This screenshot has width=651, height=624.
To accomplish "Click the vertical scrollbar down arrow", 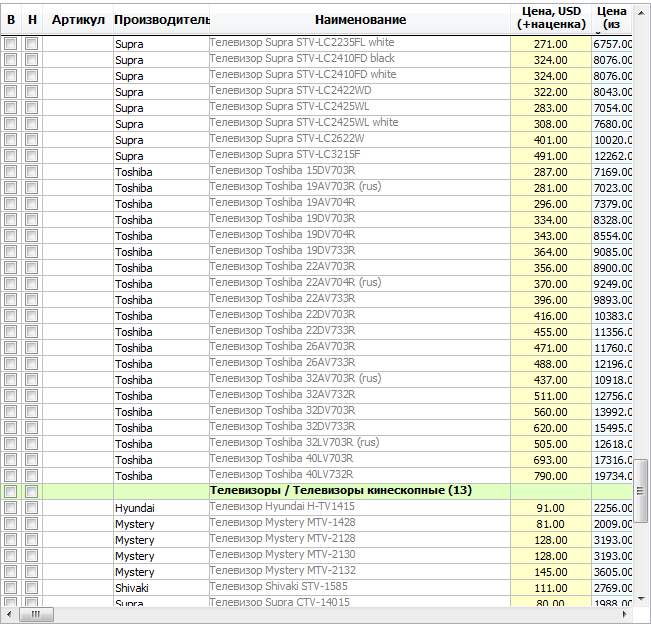I will (x=641, y=599).
